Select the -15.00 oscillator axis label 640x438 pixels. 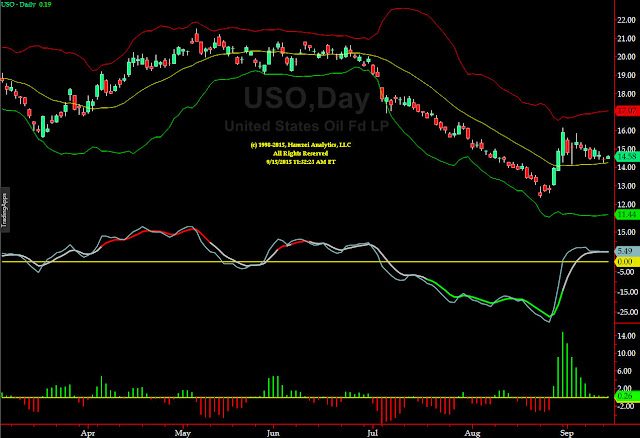coord(626,292)
